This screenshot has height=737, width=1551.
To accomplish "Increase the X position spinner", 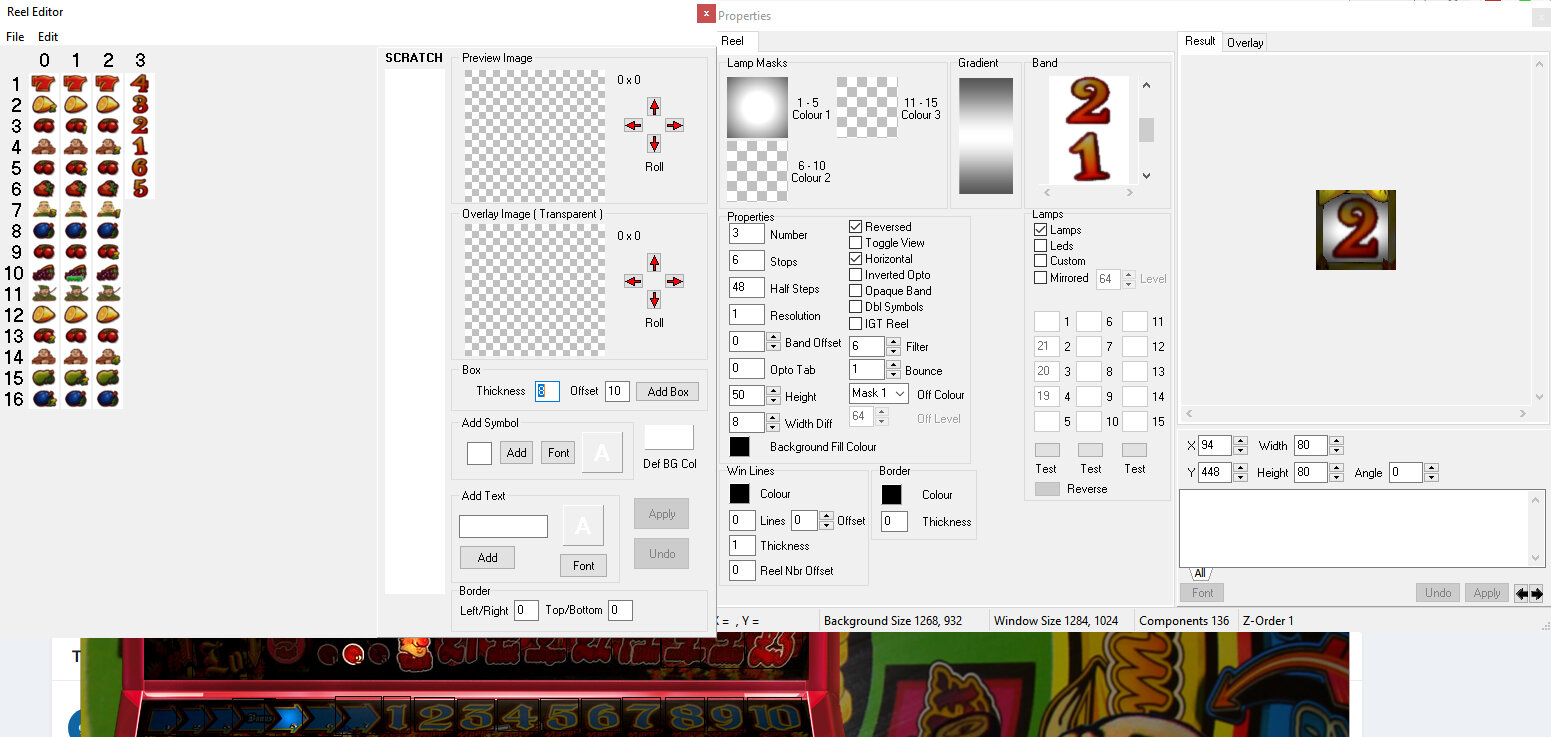I will point(1241,441).
